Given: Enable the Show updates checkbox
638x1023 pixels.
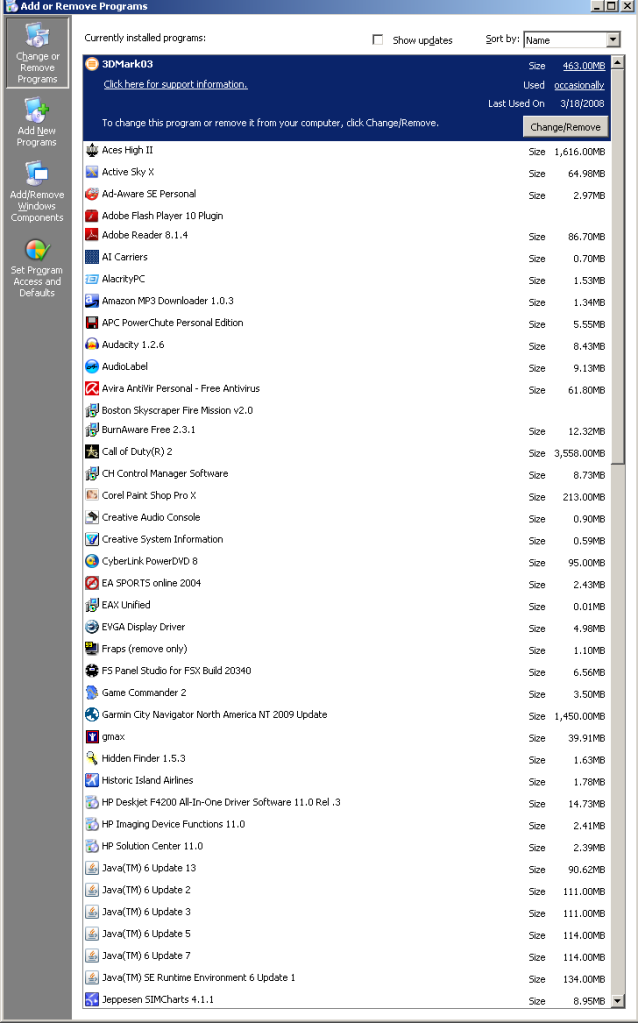Looking at the screenshot, I should [378, 40].
